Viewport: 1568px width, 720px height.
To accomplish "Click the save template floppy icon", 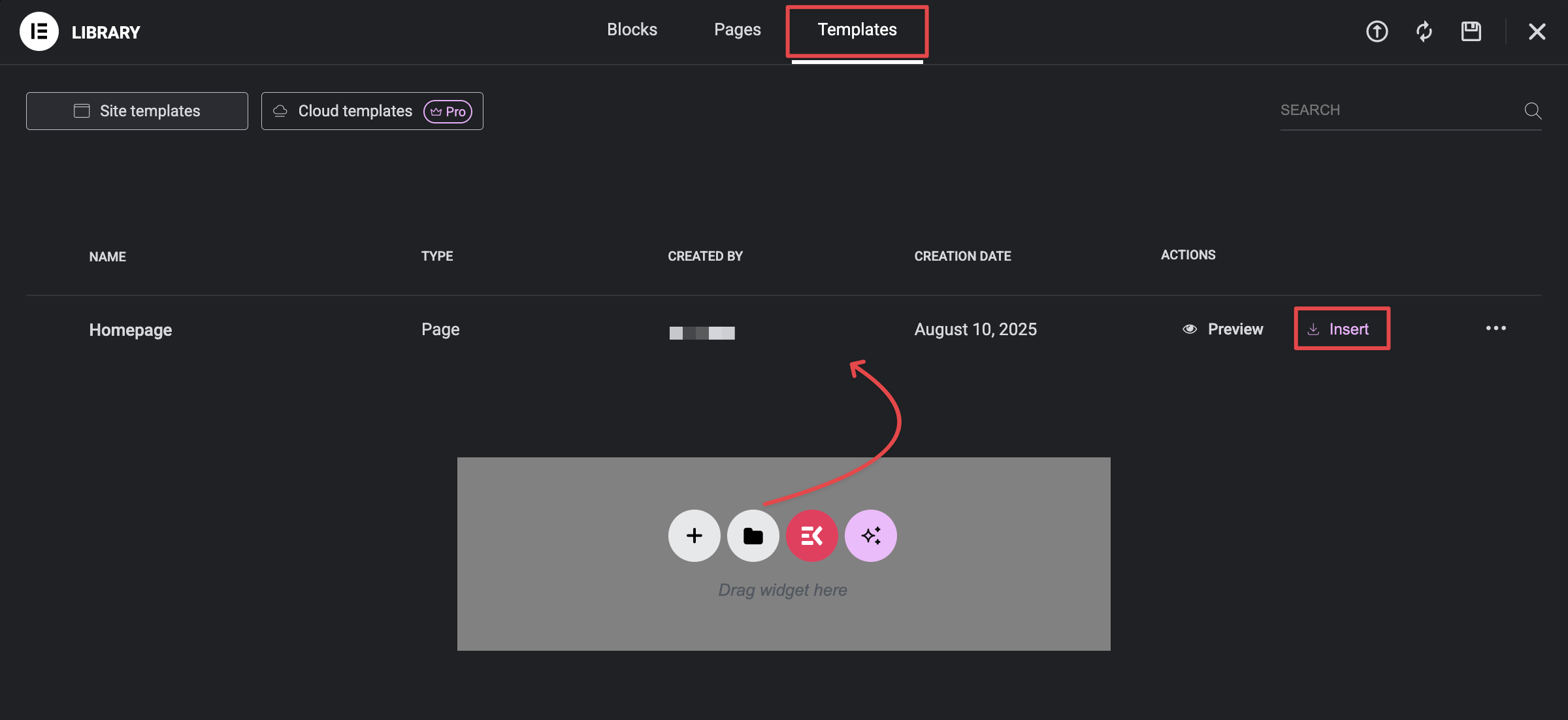I will click(x=1471, y=31).
